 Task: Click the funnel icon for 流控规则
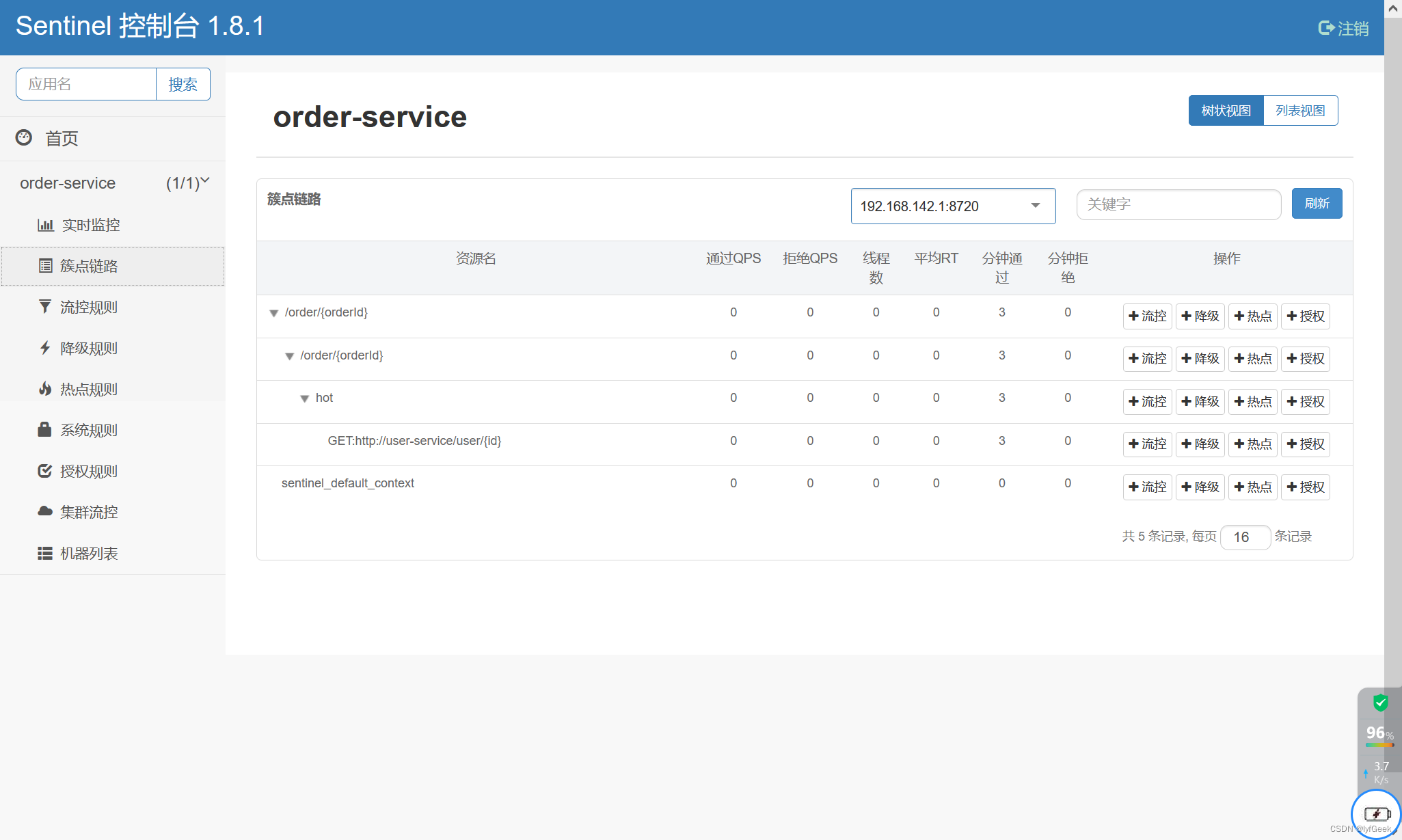[45, 307]
